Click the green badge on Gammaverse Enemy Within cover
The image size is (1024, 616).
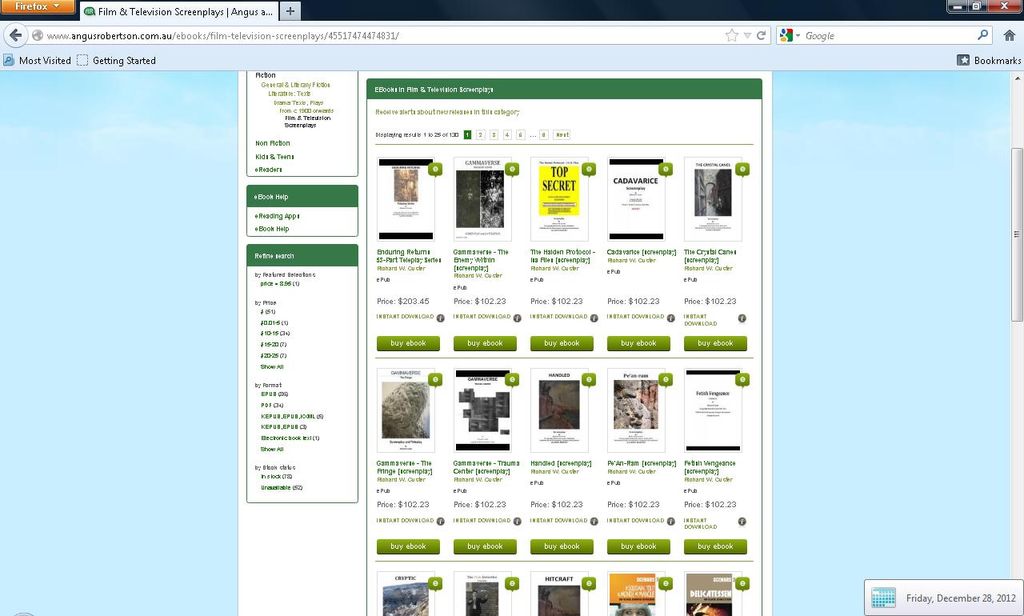512,169
